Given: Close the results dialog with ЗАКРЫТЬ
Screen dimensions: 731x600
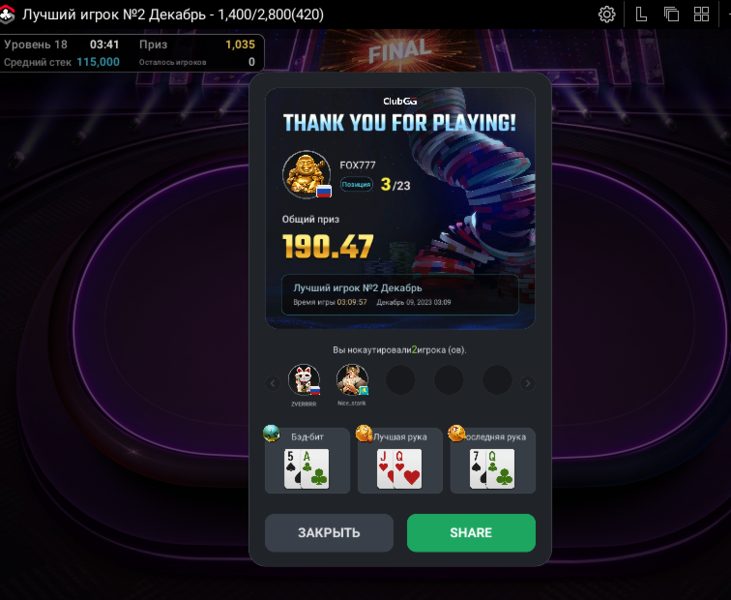Looking at the screenshot, I should [329, 533].
